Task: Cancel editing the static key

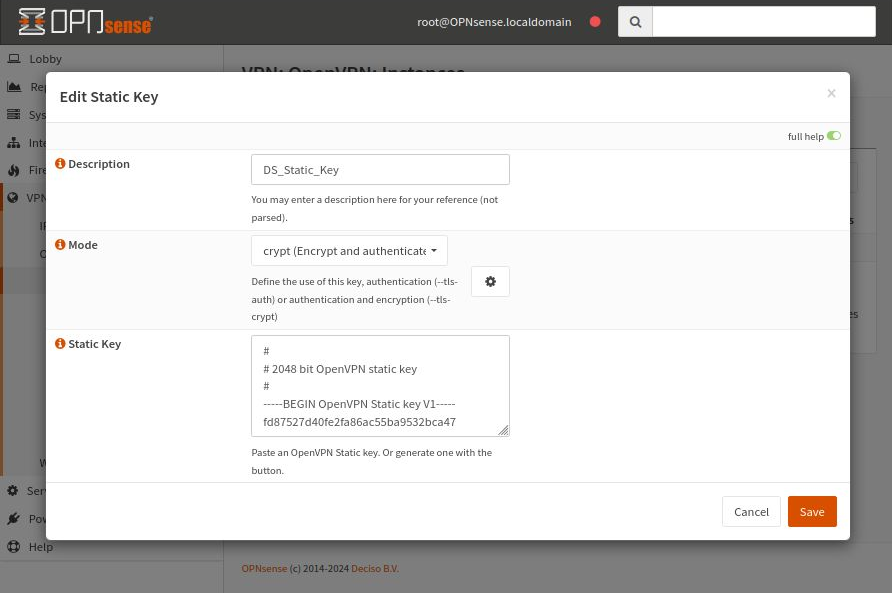Action: [x=751, y=511]
